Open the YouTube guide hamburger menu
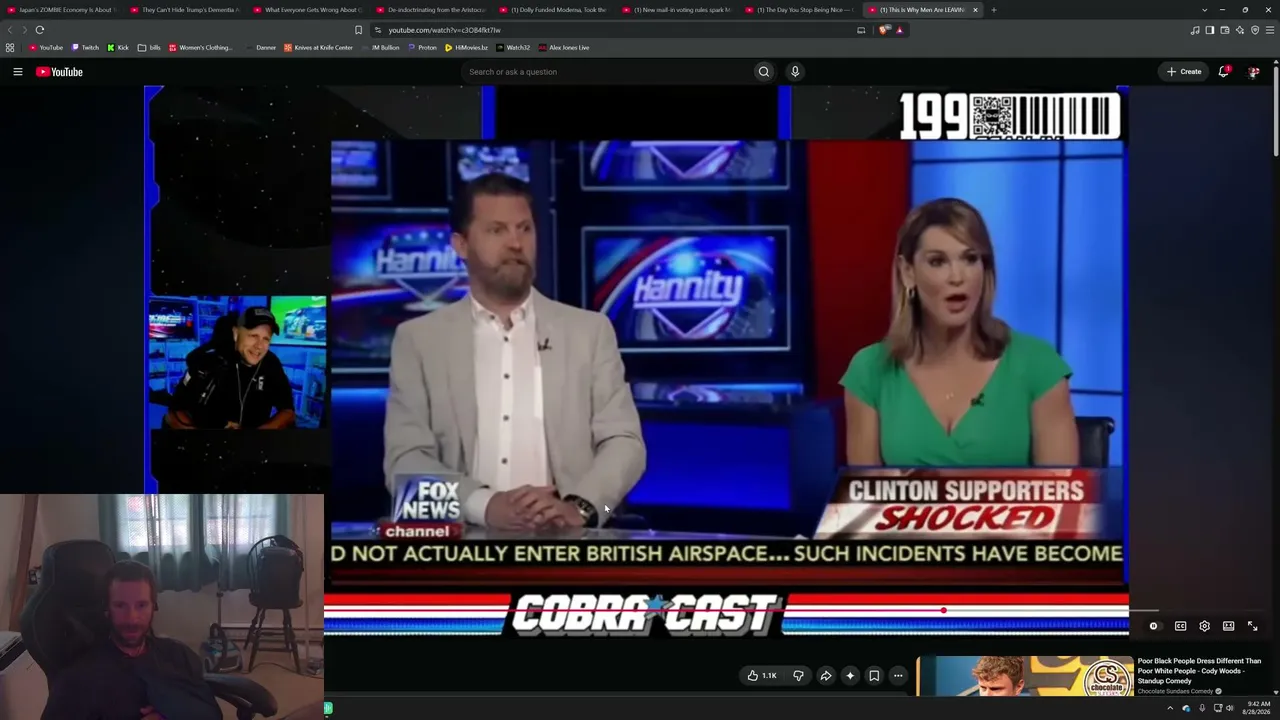This screenshot has width=1280, height=720. coord(17,72)
